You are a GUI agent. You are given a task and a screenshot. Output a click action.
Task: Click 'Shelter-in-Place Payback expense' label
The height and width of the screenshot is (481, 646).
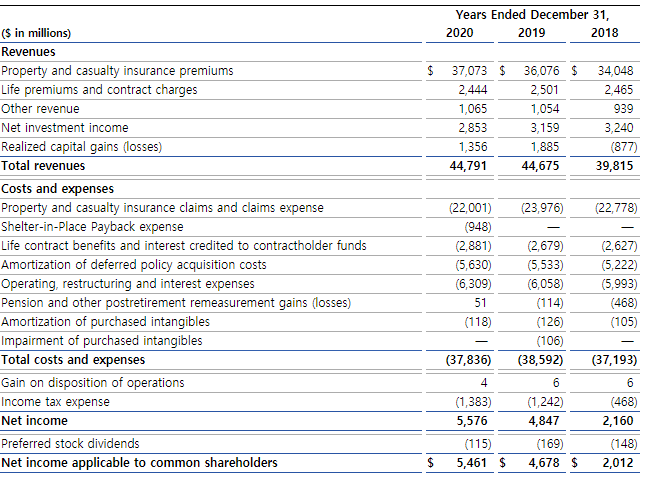92,226
